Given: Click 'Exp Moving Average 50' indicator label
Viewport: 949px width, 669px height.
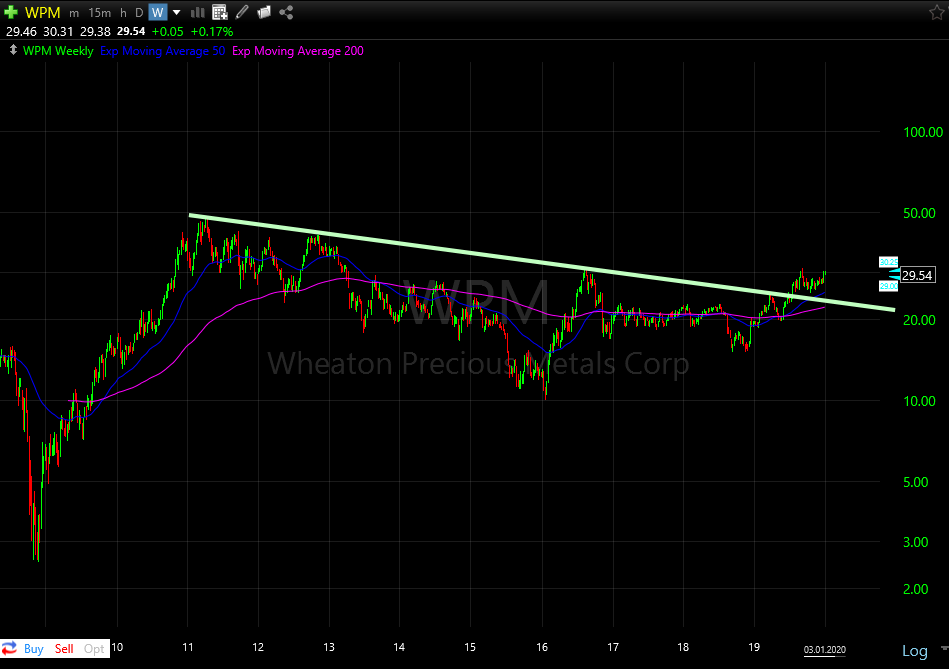Looking at the screenshot, I should pyautogui.click(x=162, y=51).
